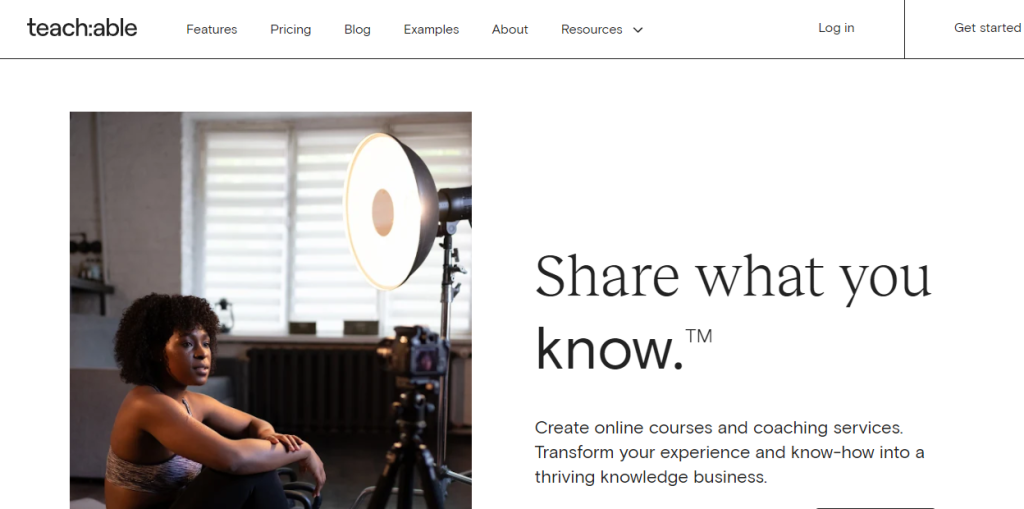Go to the Pricing page

[290, 29]
